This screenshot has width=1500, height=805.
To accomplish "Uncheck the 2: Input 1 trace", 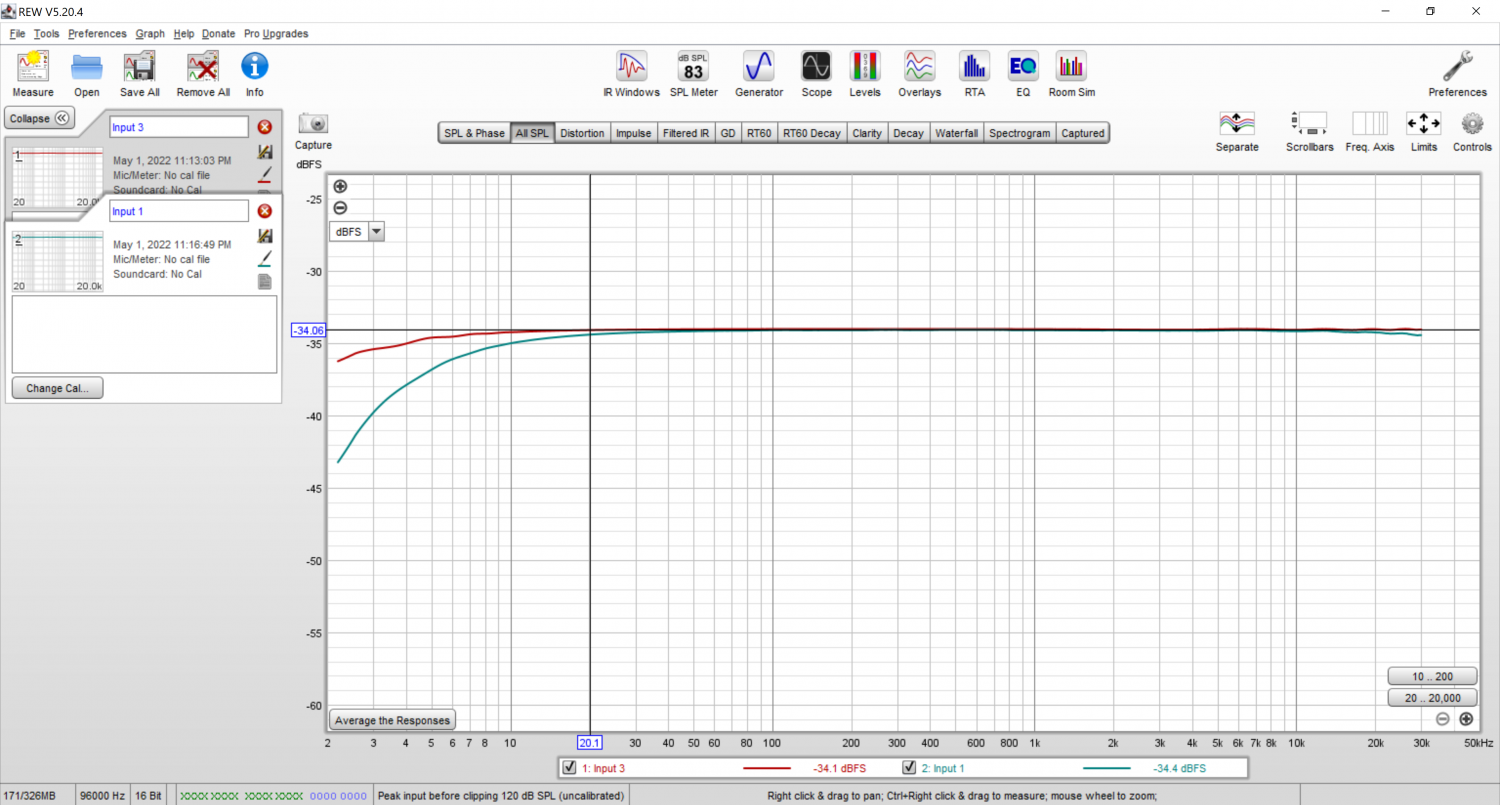I will pyautogui.click(x=909, y=768).
